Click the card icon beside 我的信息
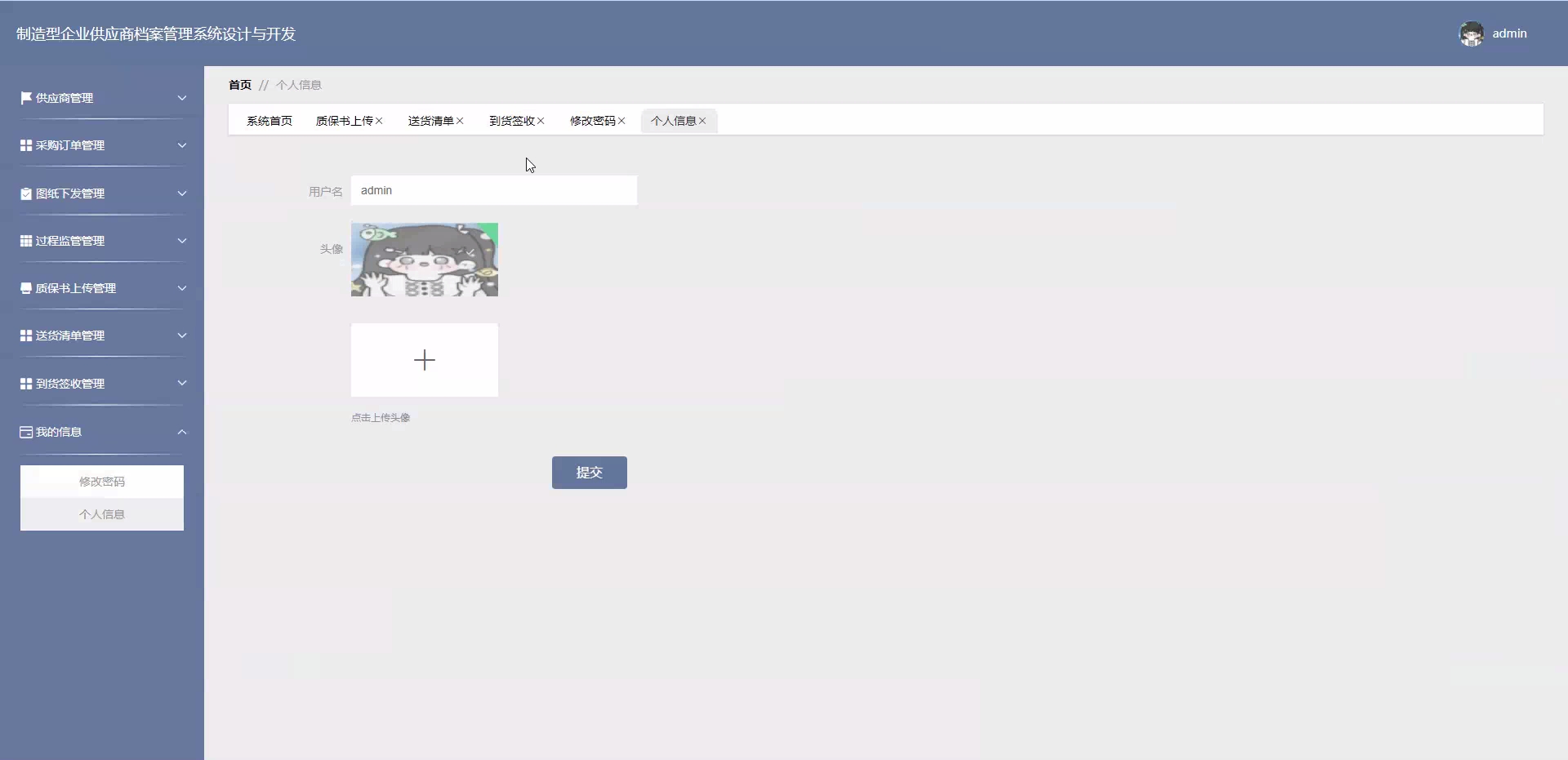Viewport: 1568px width, 760px height. [26, 432]
